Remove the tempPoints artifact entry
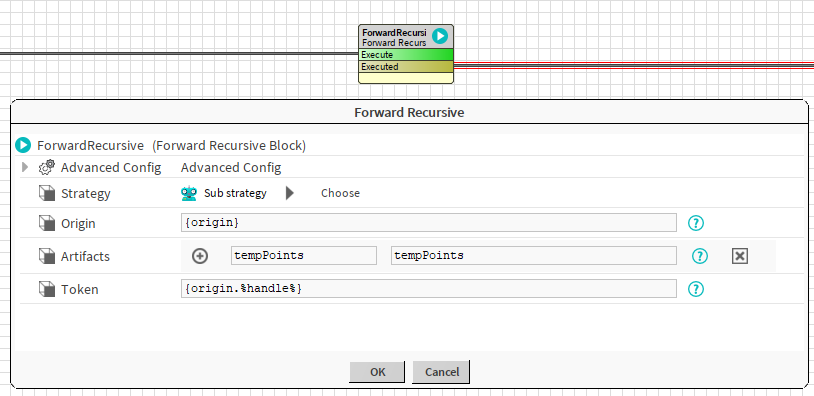The width and height of the screenshot is (814, 396). 740,256
